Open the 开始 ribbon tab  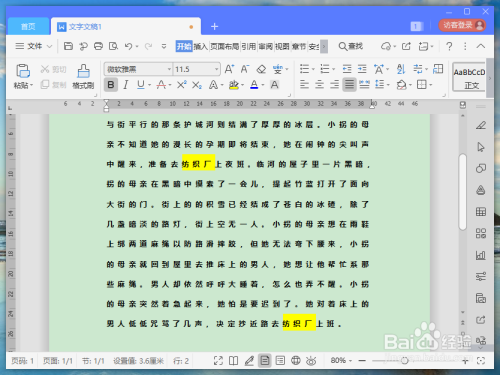(184, 46)
